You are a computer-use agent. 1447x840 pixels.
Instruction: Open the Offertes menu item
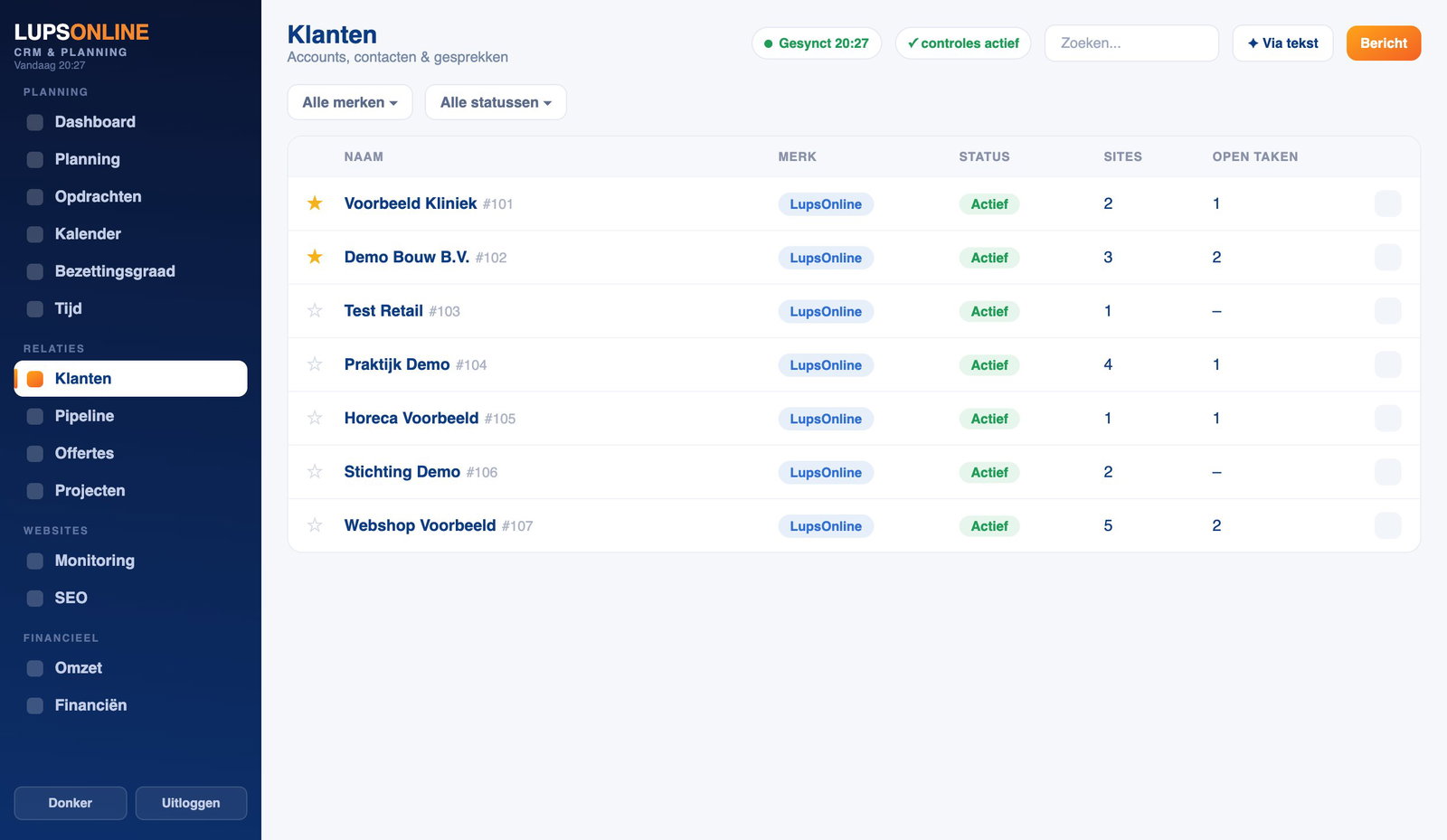pos(130,453)
